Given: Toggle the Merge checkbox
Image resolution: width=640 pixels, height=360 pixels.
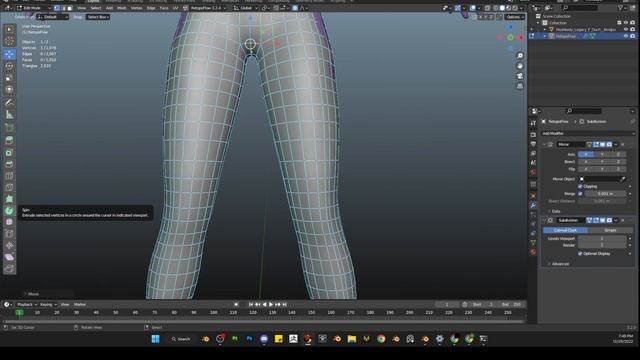Looking at the screenshot, I should [580, 193].
